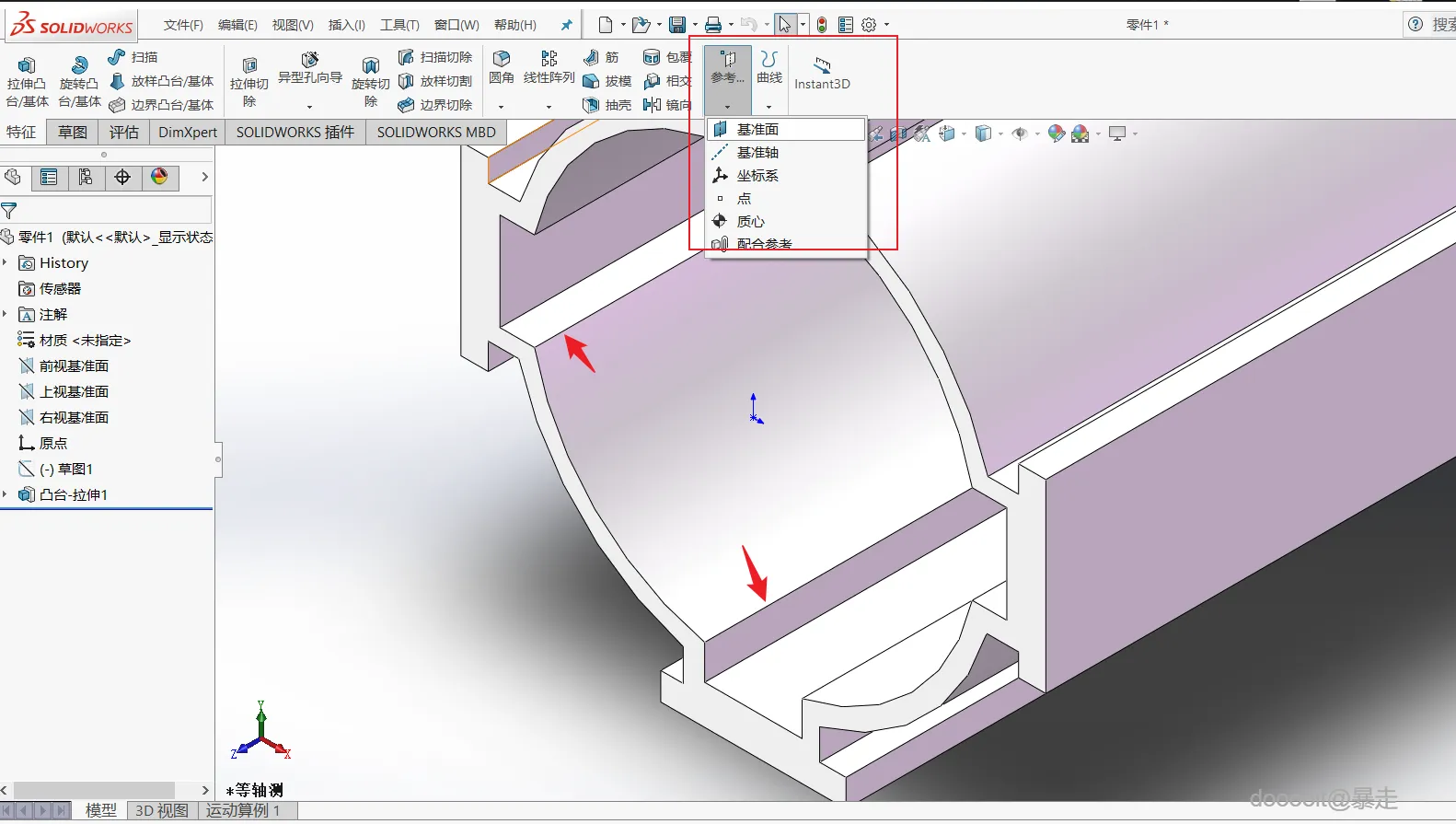
Task: Switch to the 评估 evaluate tab
Action: point(124,133)
